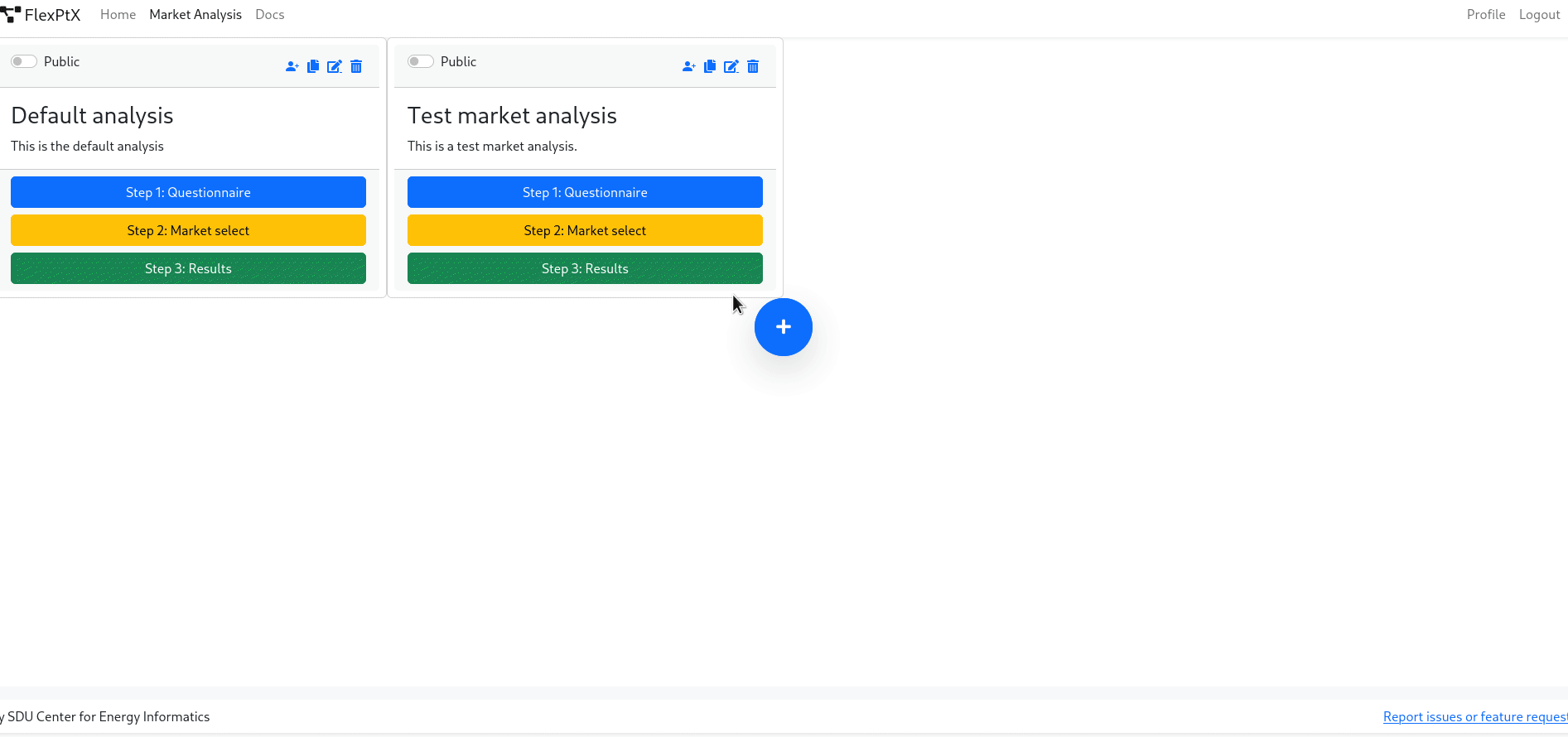The image size is (1568, 737).
Task: View Step 3: Results in Test market analysis
Action: click(585, 268)
